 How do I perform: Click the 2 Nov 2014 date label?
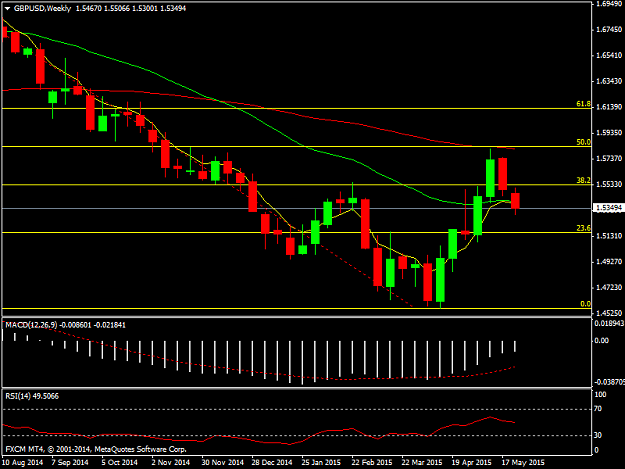[x=170, y=462]
